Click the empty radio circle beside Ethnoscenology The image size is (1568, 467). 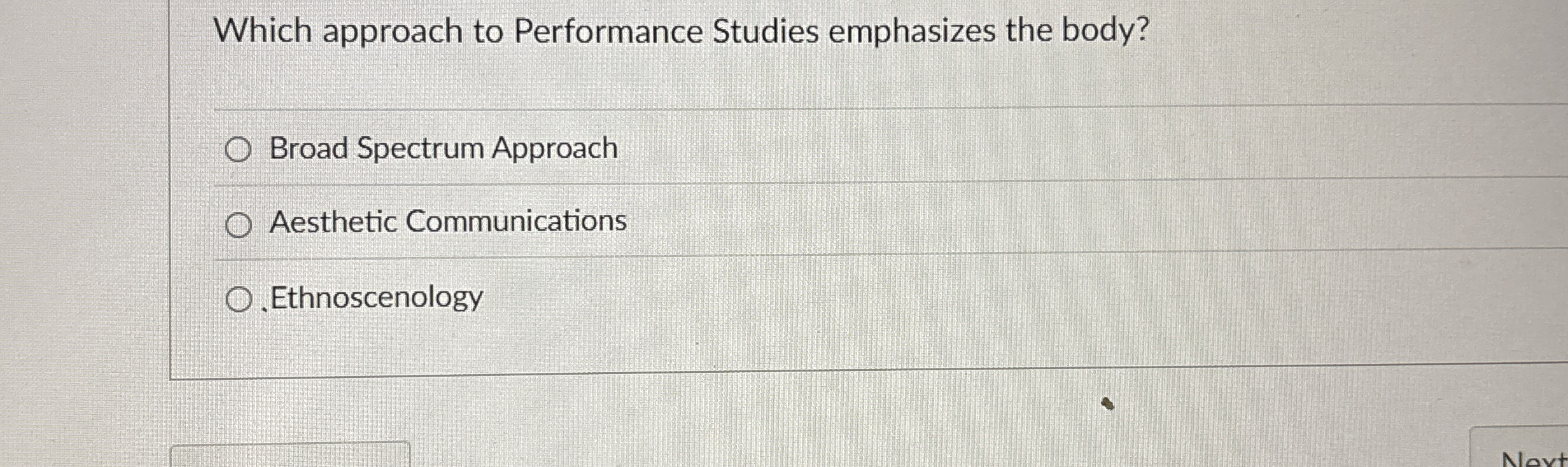pos(240,298)
